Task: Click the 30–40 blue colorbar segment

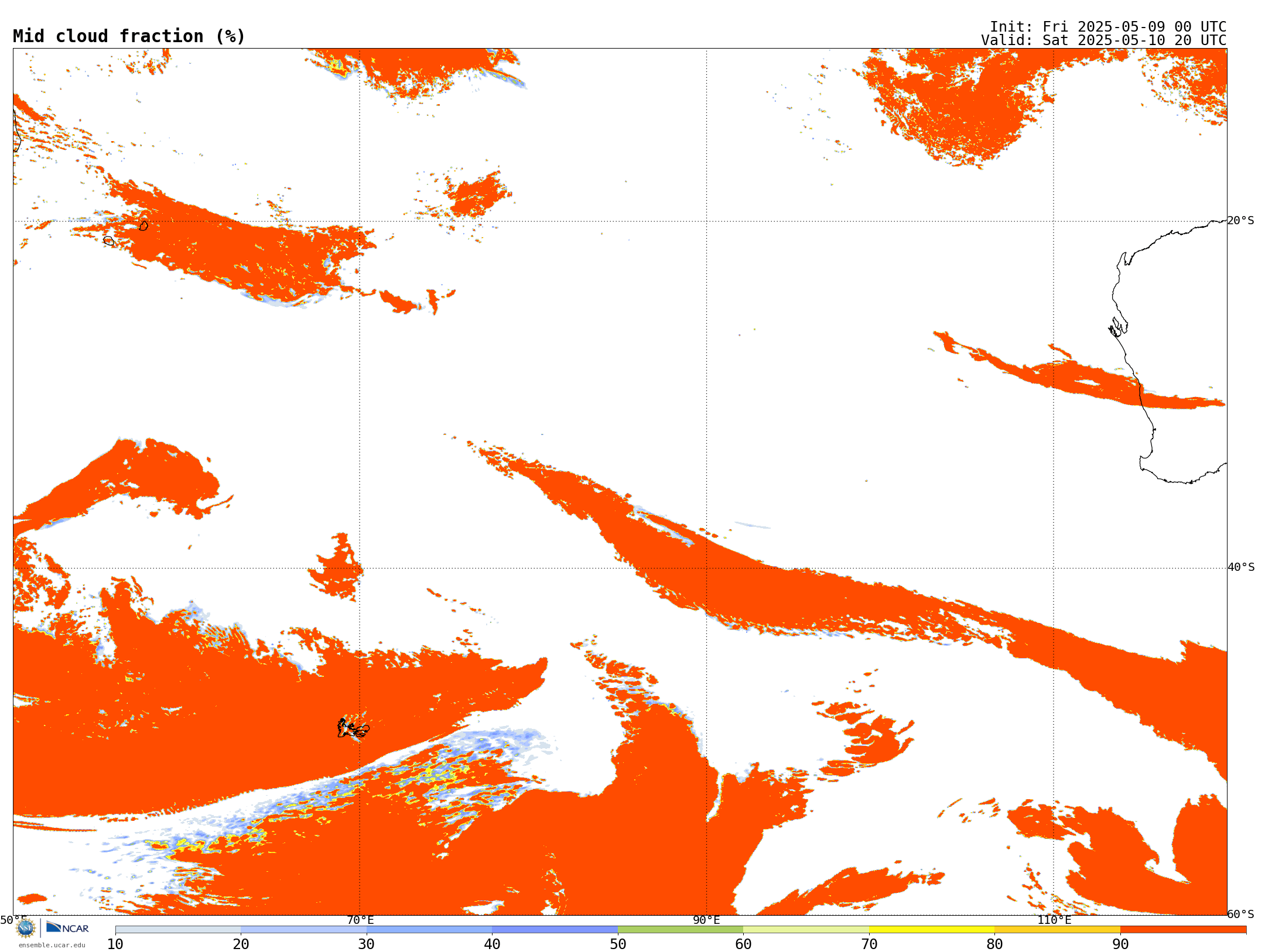Action: [429, 930]
